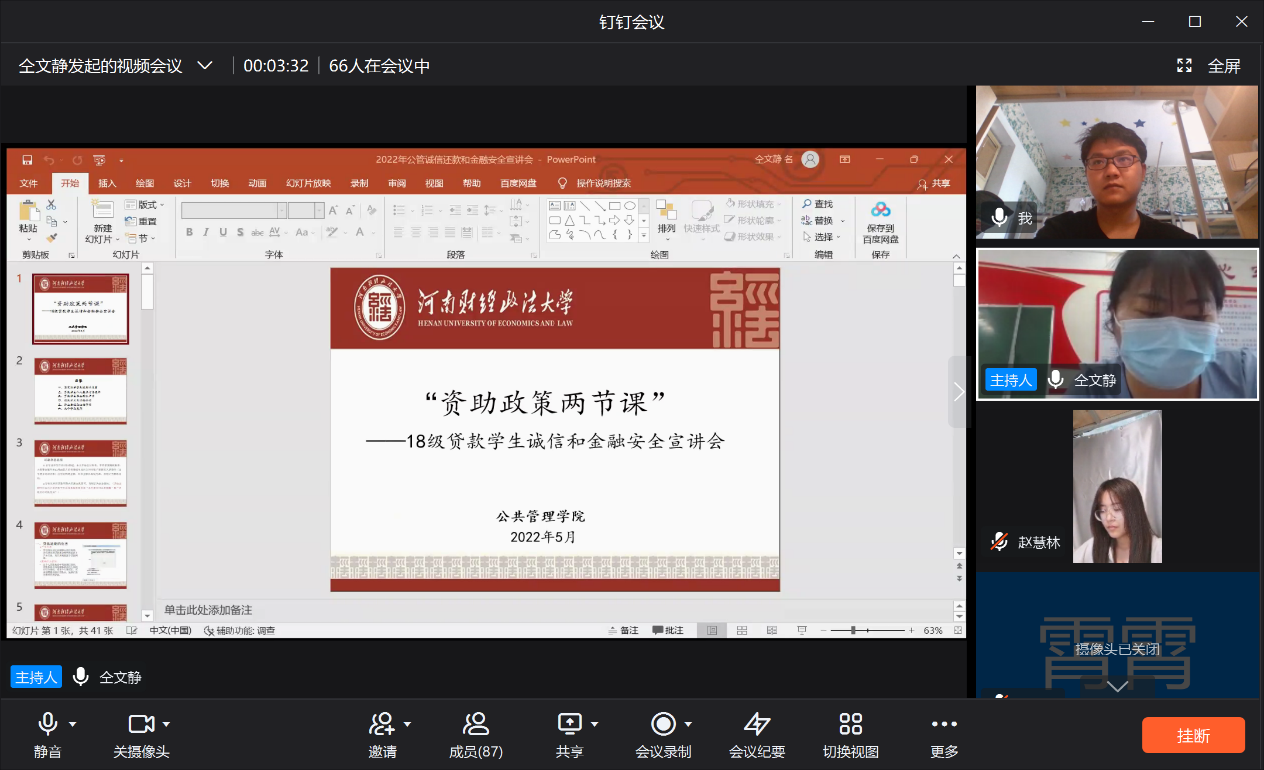Open members list 成员(87)
Image resolution: width=1264 pixels, height=770 pixels.
tap(476, 735)
